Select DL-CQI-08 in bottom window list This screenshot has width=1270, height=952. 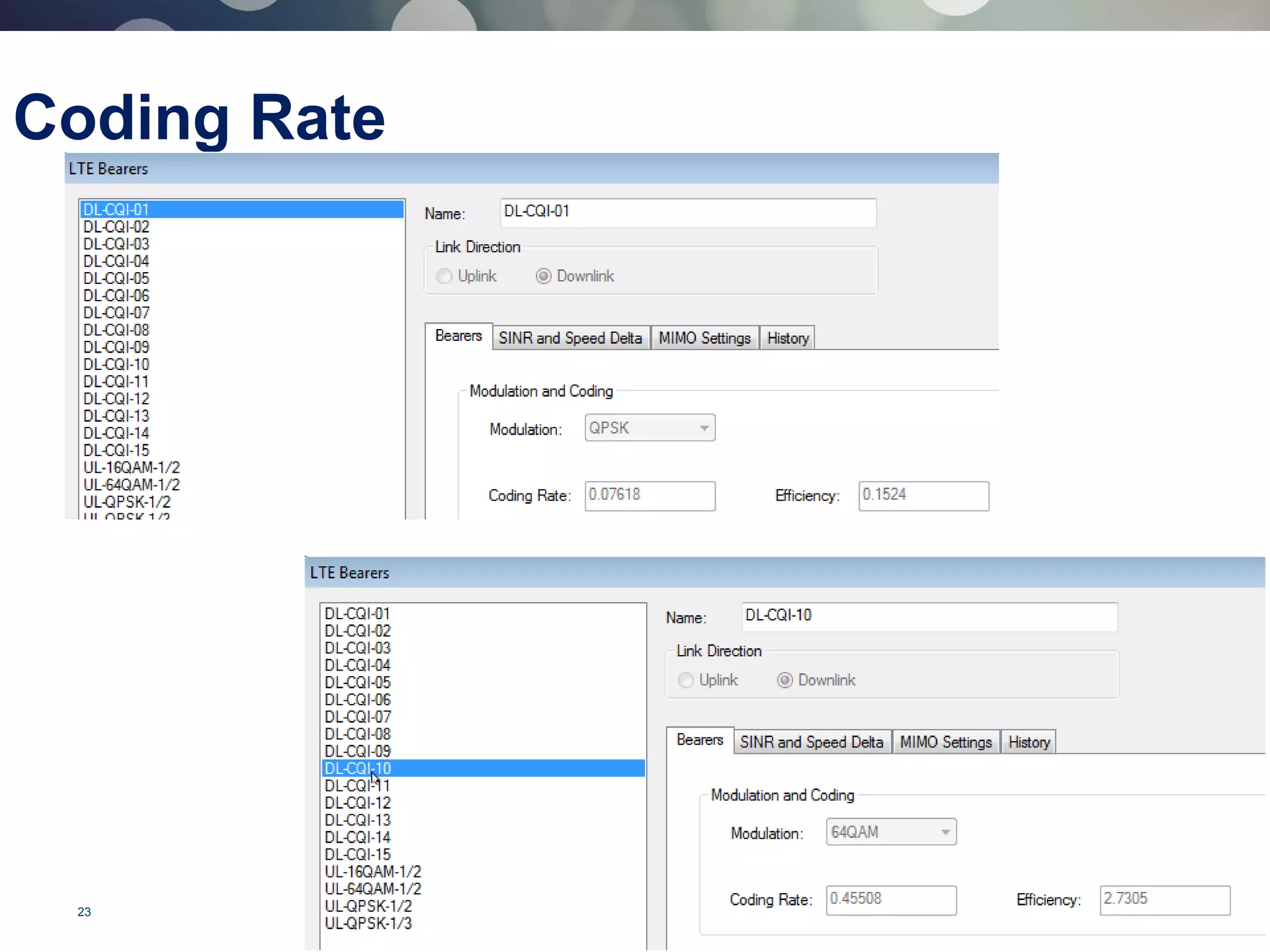pos(484,734)
